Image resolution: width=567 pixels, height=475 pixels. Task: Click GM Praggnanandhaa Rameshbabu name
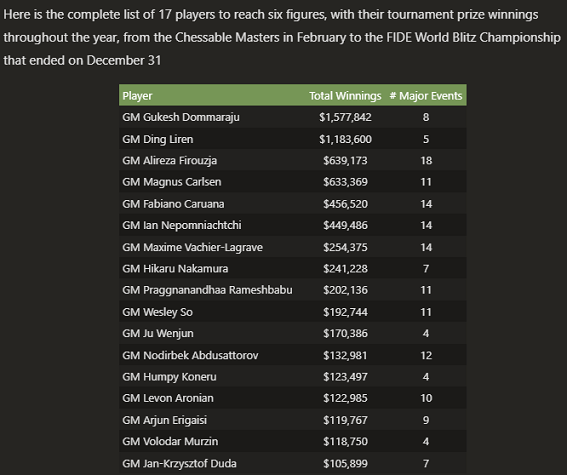[207, 290]
